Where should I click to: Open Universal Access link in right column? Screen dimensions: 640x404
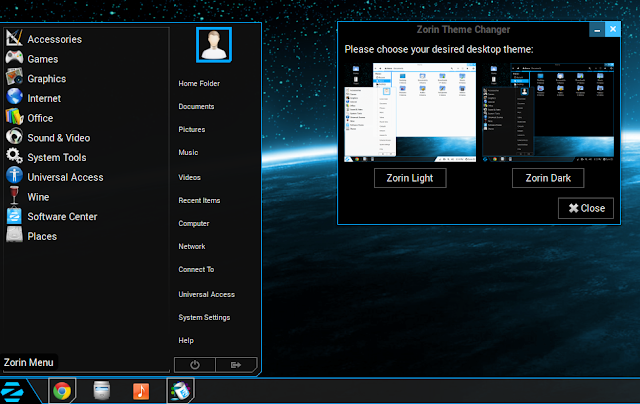tap(207, 294)
